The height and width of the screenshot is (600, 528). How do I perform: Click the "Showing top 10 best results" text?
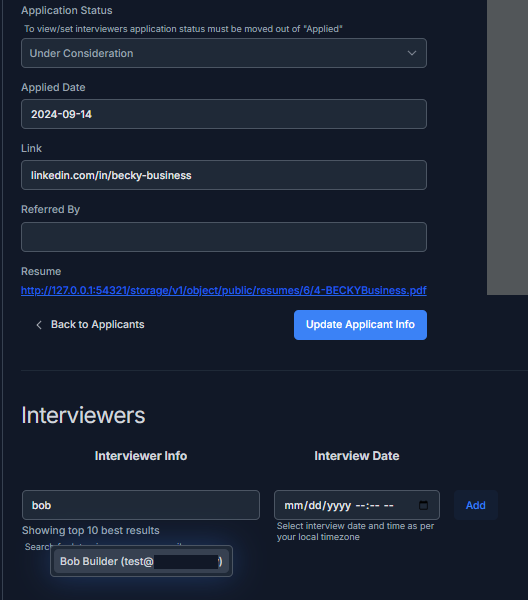click(91, 530)
